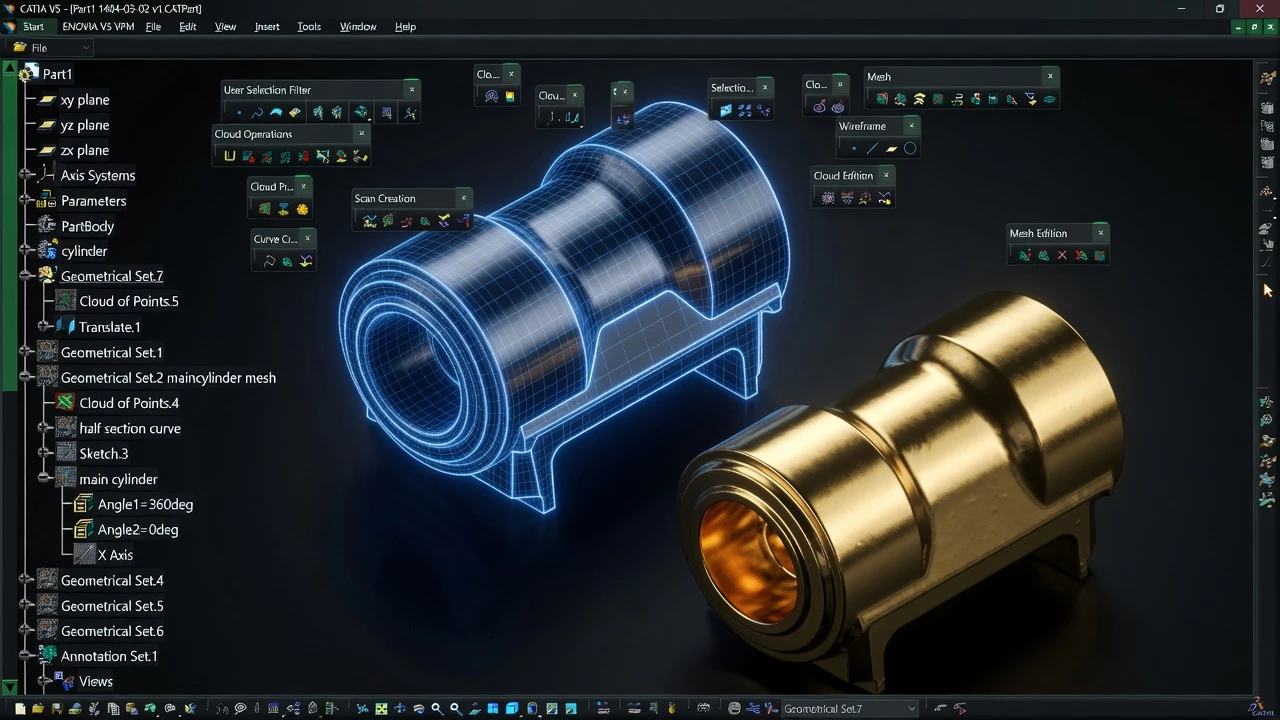Click the point filter in User Selection Filter
Viewport: 1280px width, 720px height.
point(239,113)
